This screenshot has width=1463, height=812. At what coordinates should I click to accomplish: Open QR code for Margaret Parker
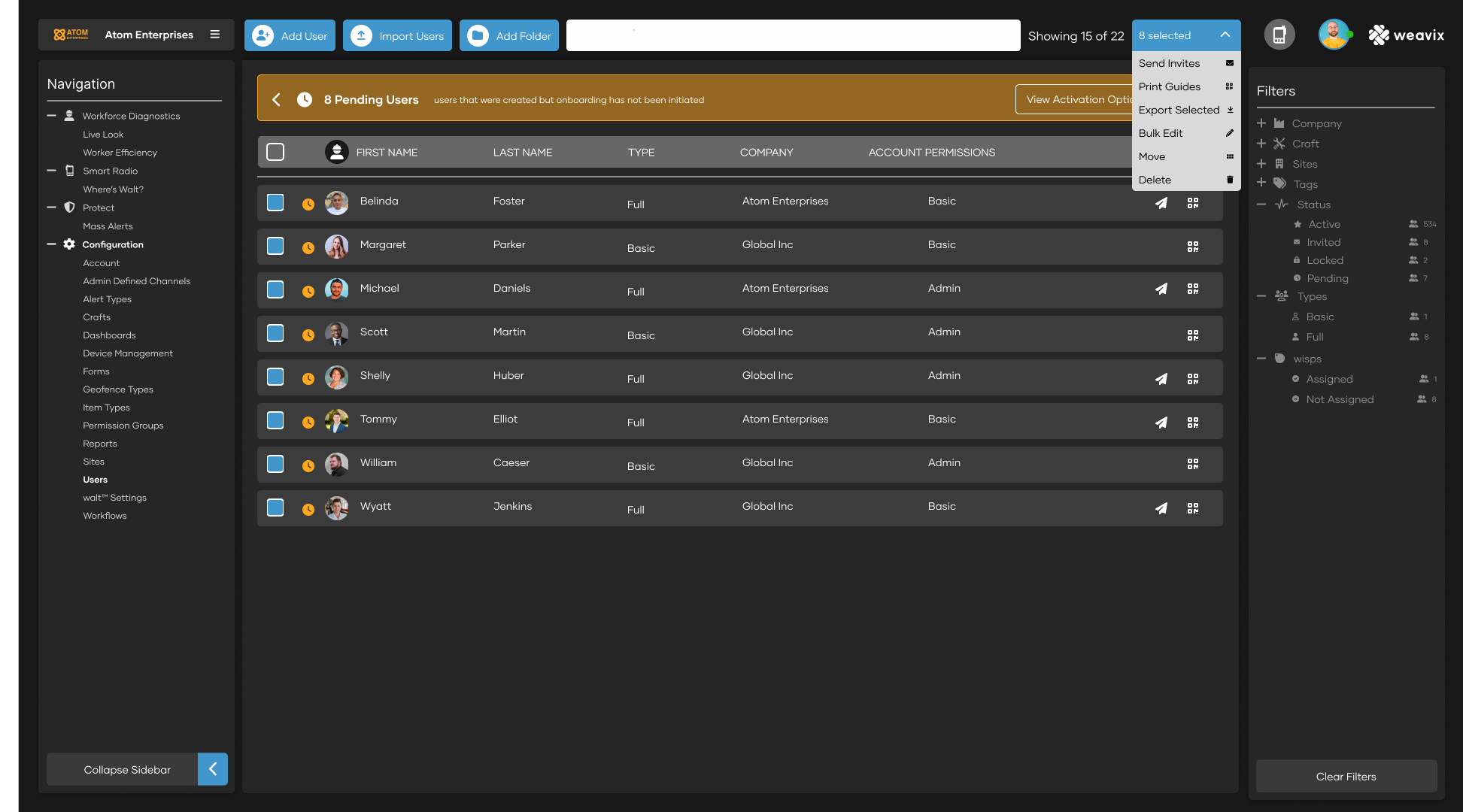point(1193,247)
